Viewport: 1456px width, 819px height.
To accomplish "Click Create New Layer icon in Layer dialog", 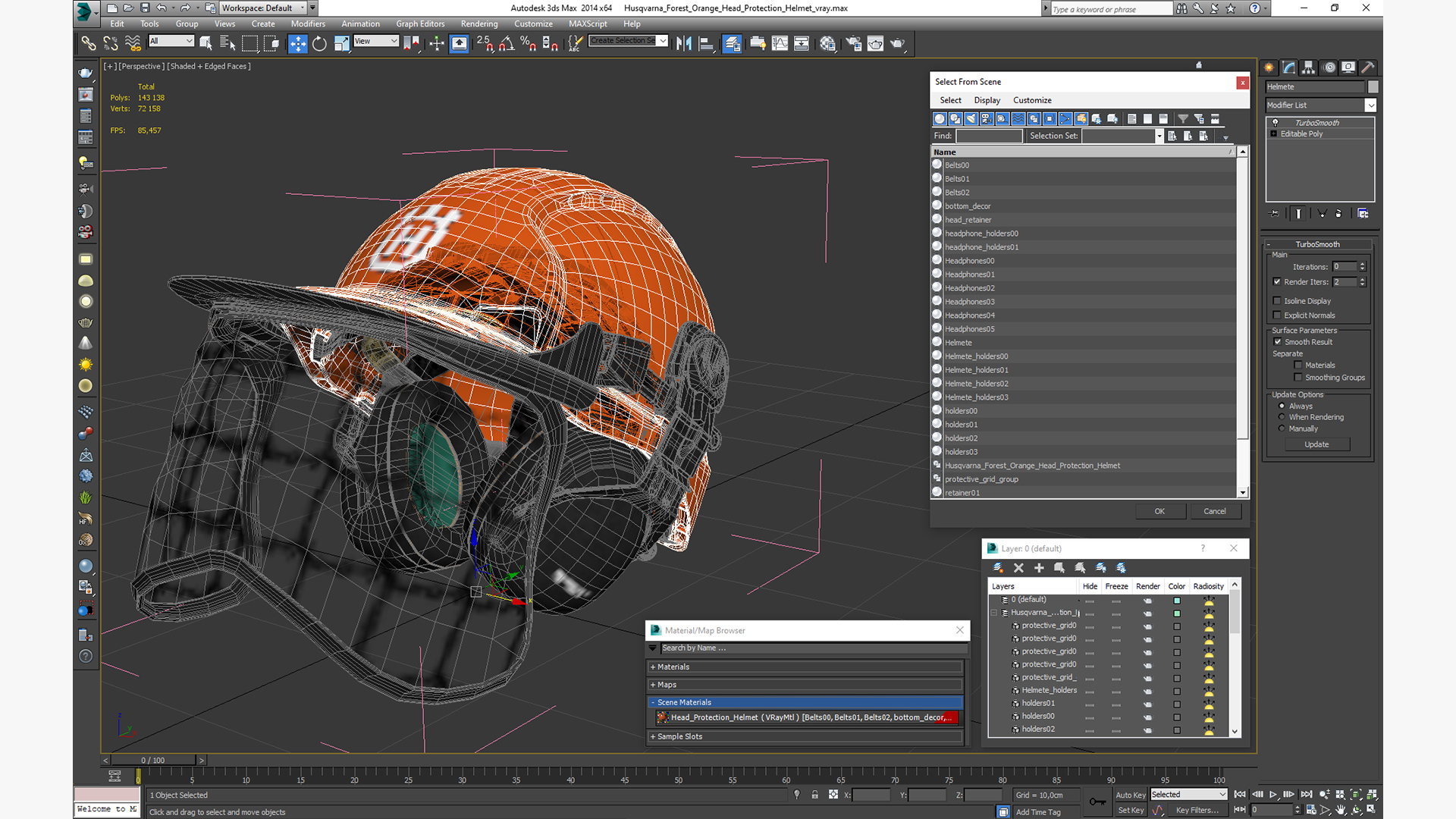I will 998,568.
